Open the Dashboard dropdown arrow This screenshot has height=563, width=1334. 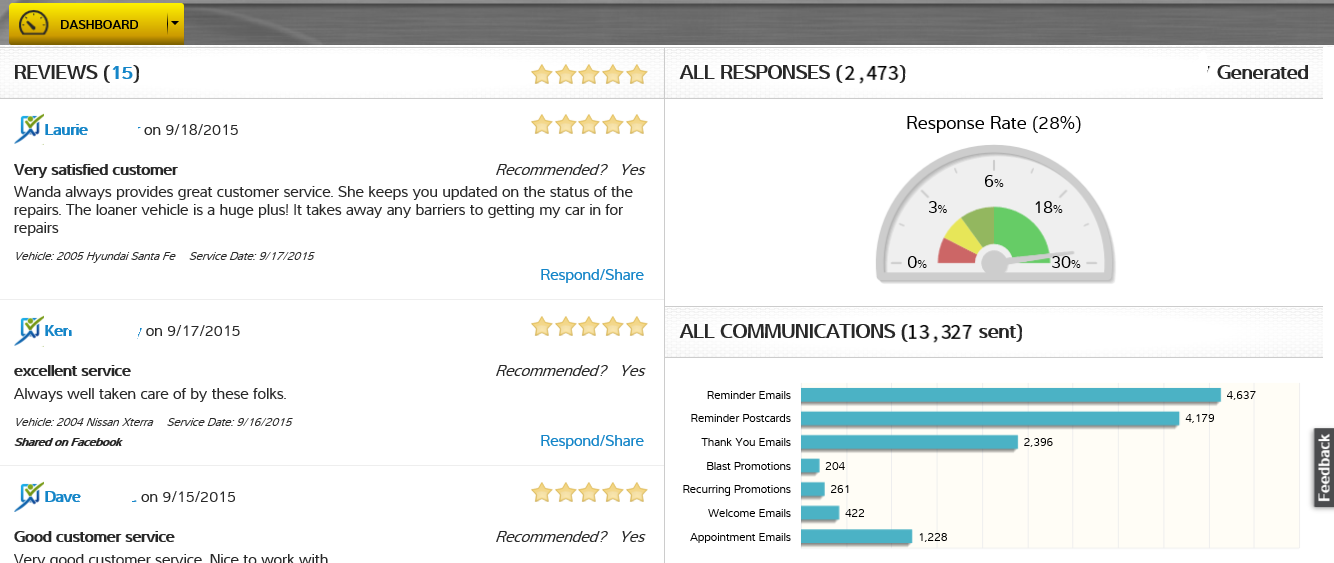(176, 23)
